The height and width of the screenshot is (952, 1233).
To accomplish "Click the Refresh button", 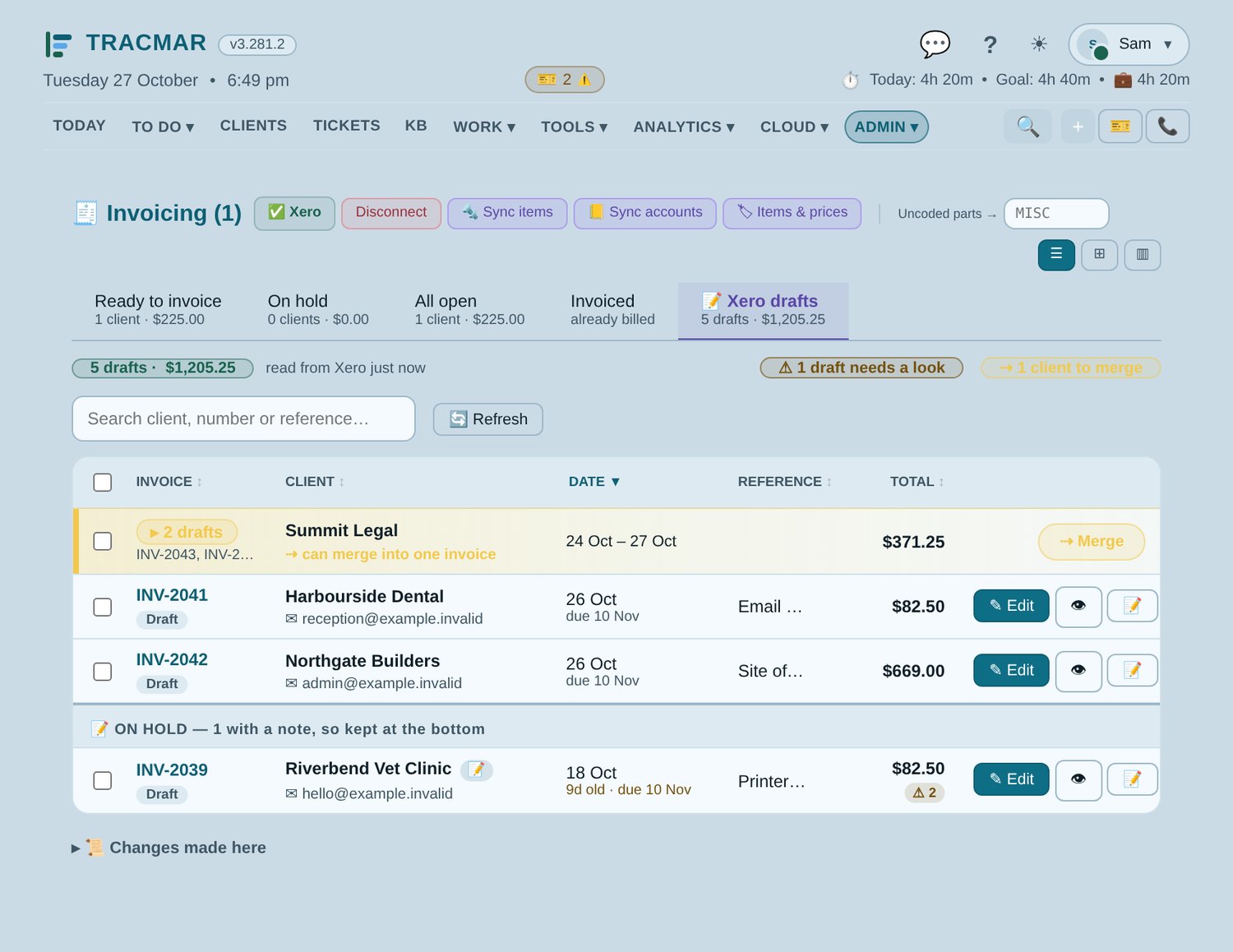I will [488, 419].
